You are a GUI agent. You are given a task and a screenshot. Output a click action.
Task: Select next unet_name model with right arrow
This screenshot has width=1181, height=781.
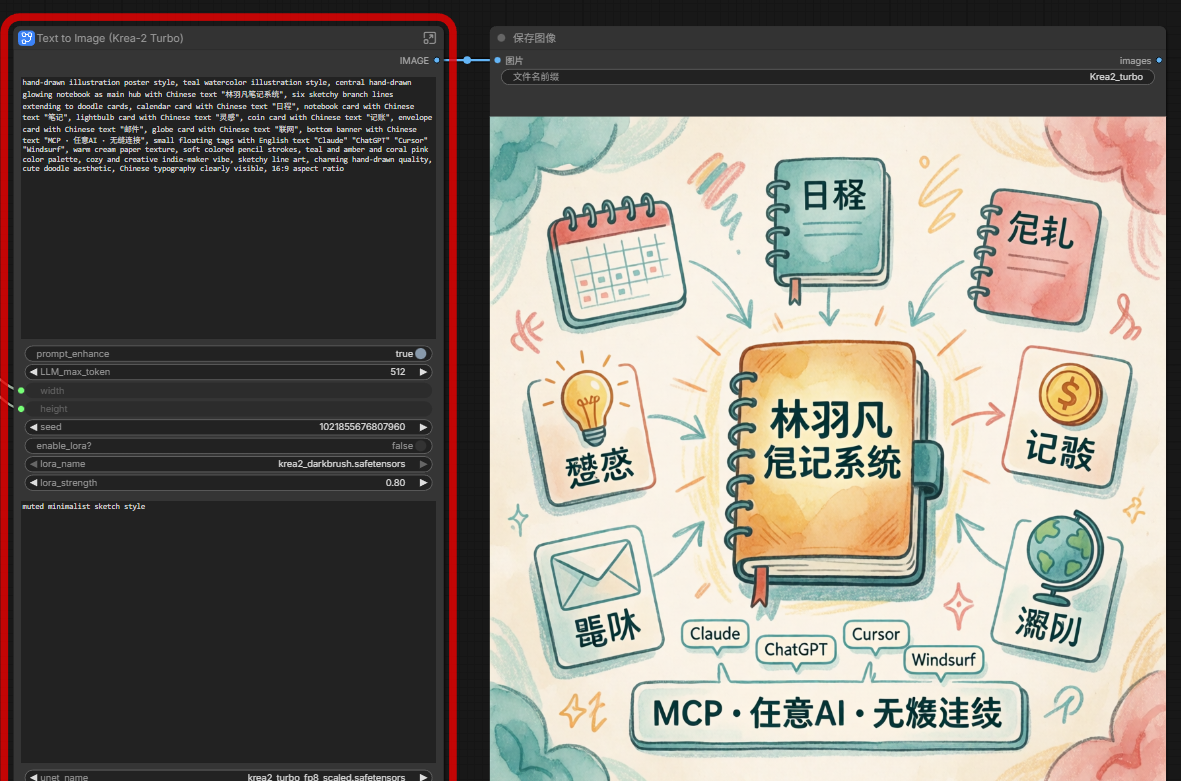pos(423,776)
